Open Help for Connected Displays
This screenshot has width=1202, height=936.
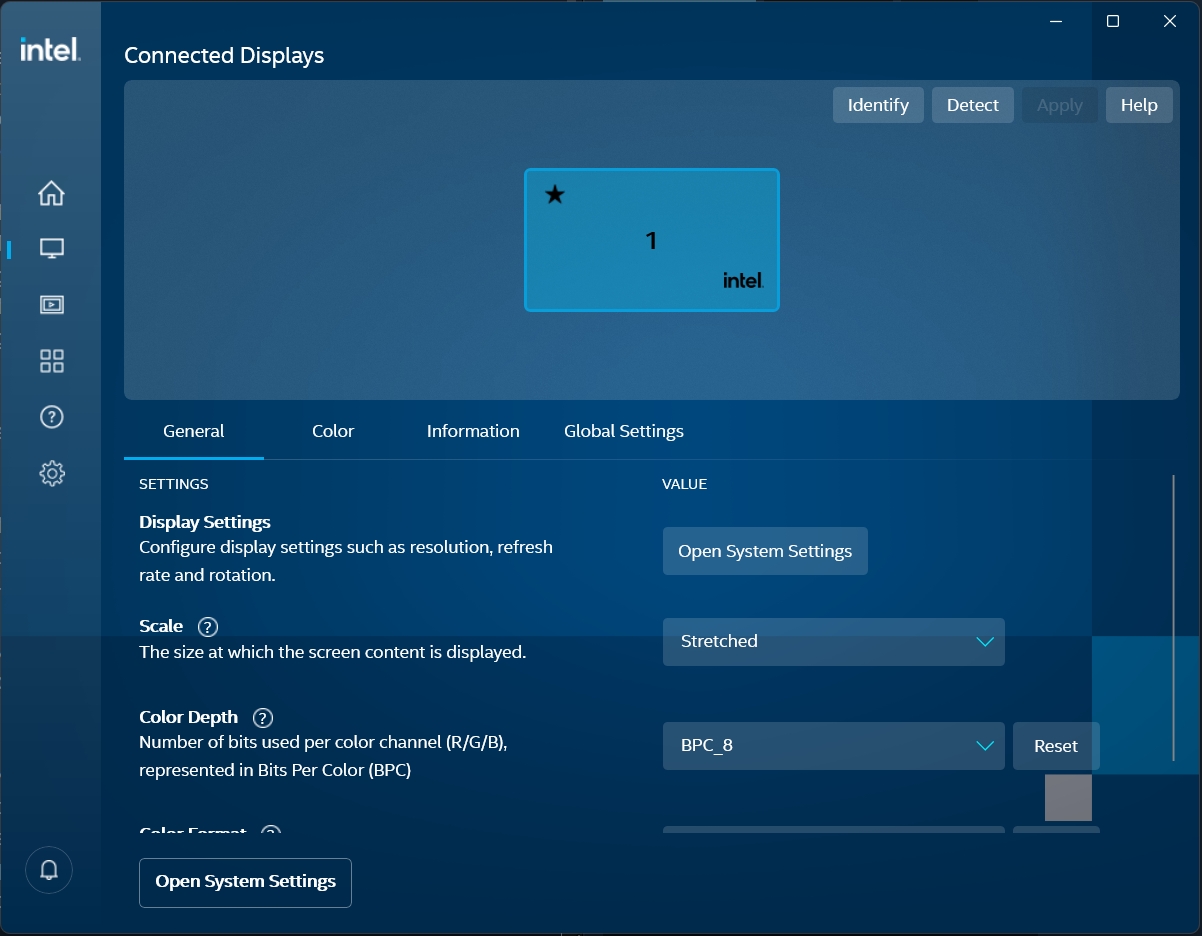coord(1139,105)
